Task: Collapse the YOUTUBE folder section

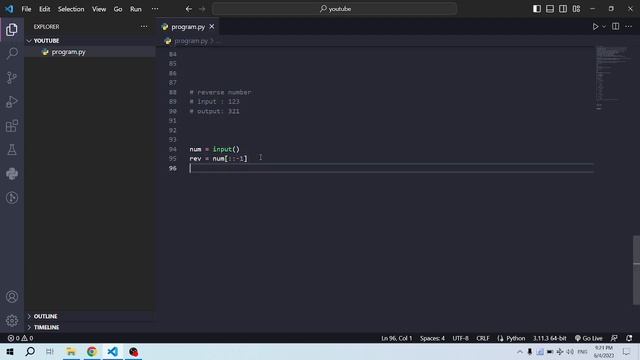Action: tap(46, 41)
